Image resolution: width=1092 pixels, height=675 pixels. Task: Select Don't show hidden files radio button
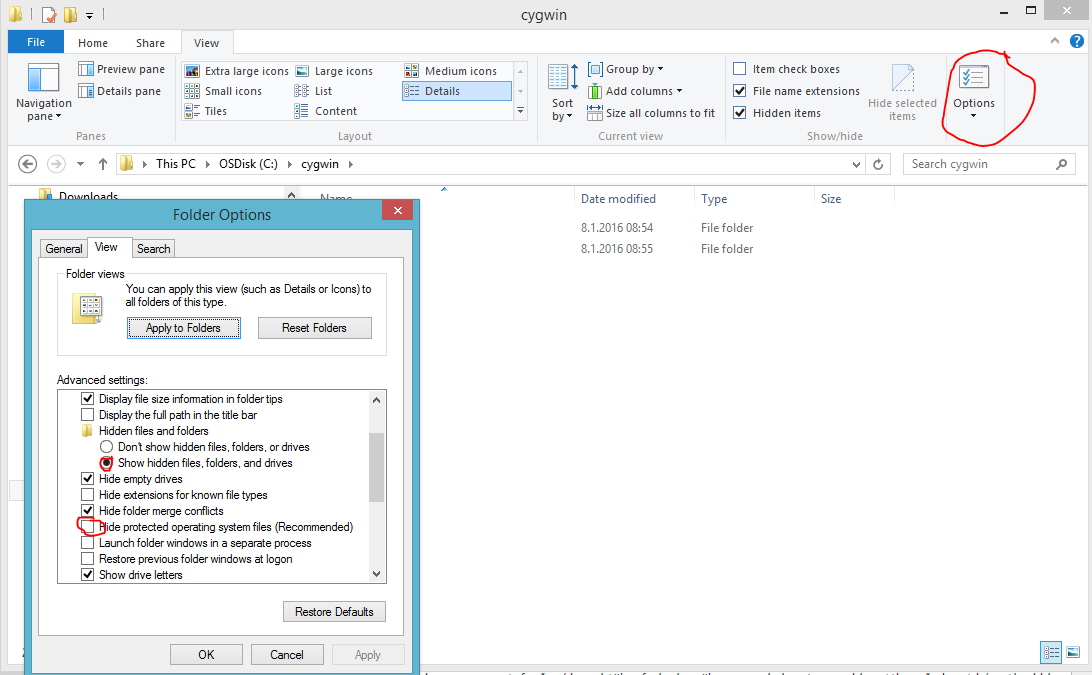click(x=107, y=447)
